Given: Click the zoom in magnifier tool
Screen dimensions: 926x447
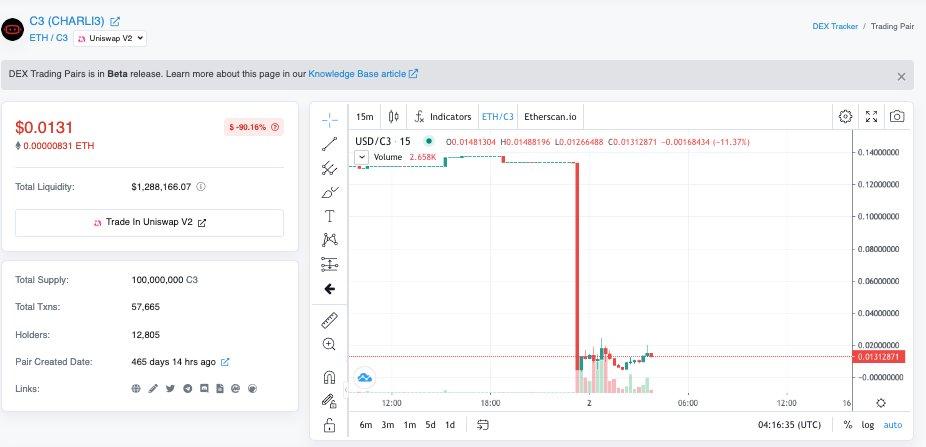Looking at the screenshot, I should 329,344.
